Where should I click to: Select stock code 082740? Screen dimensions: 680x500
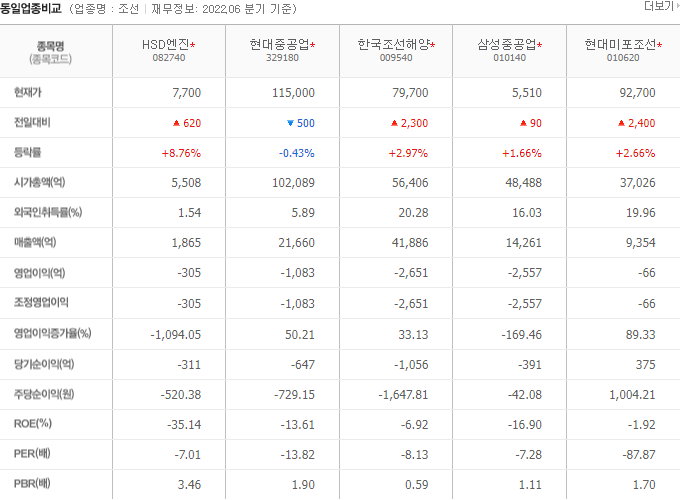pos(169,58)
